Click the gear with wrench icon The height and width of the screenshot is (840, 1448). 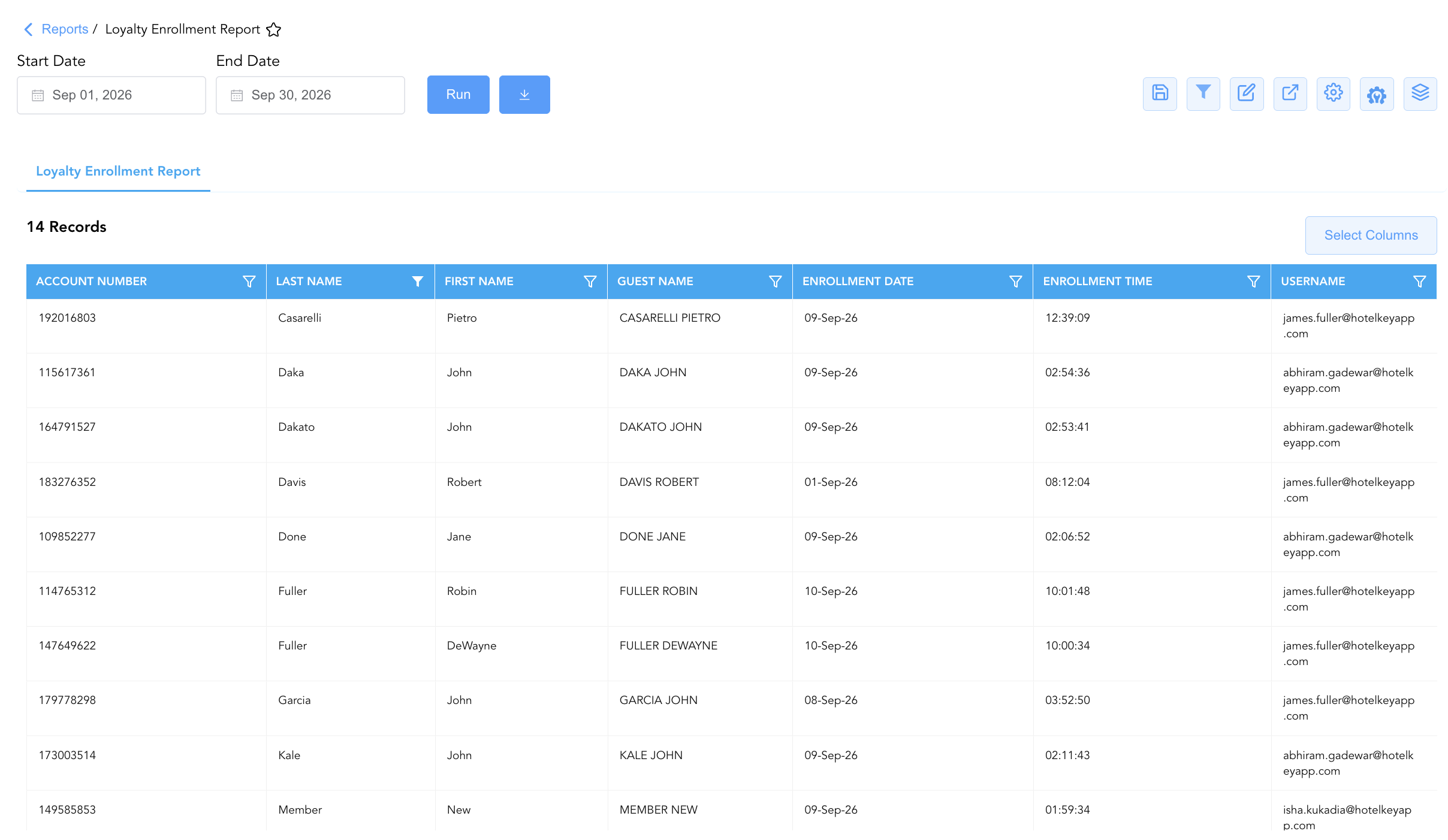coord(1377,94)
